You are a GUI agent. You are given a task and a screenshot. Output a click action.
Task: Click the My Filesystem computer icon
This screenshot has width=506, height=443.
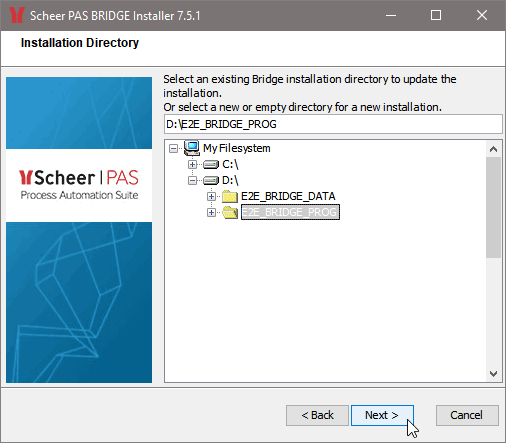pyautogui.click(x=192, y=148)
